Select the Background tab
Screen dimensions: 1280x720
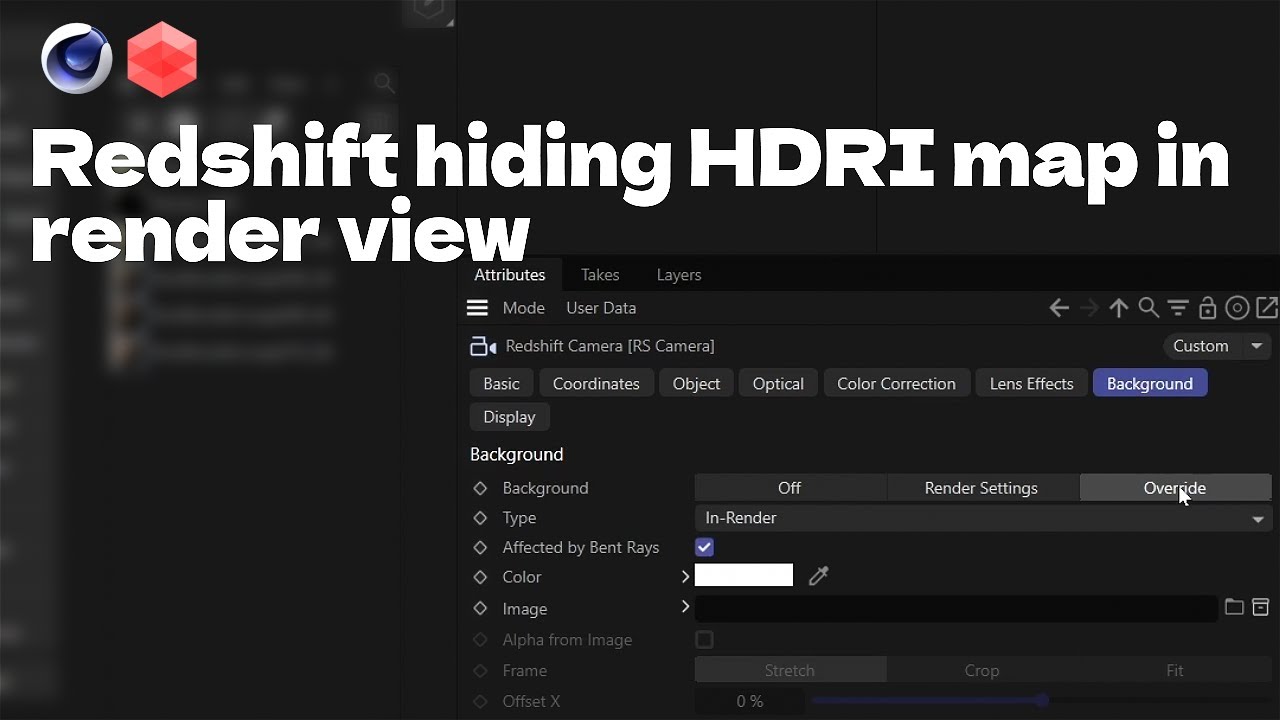[1150, 384]
